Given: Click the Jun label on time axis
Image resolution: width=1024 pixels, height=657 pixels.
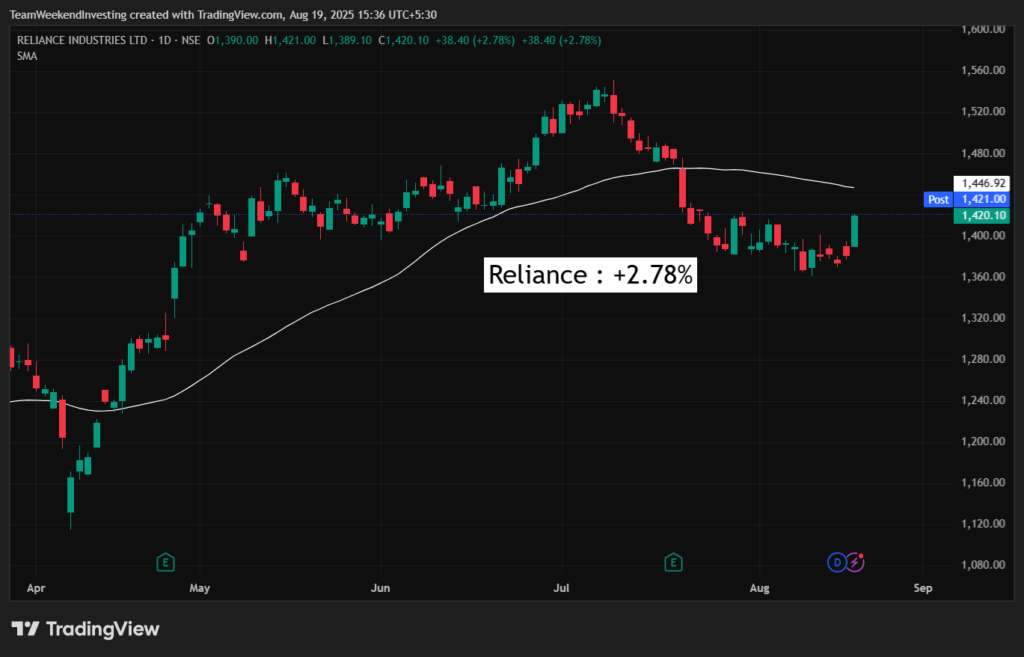Looking at the screenshot, I should click(x=380, y=588).
